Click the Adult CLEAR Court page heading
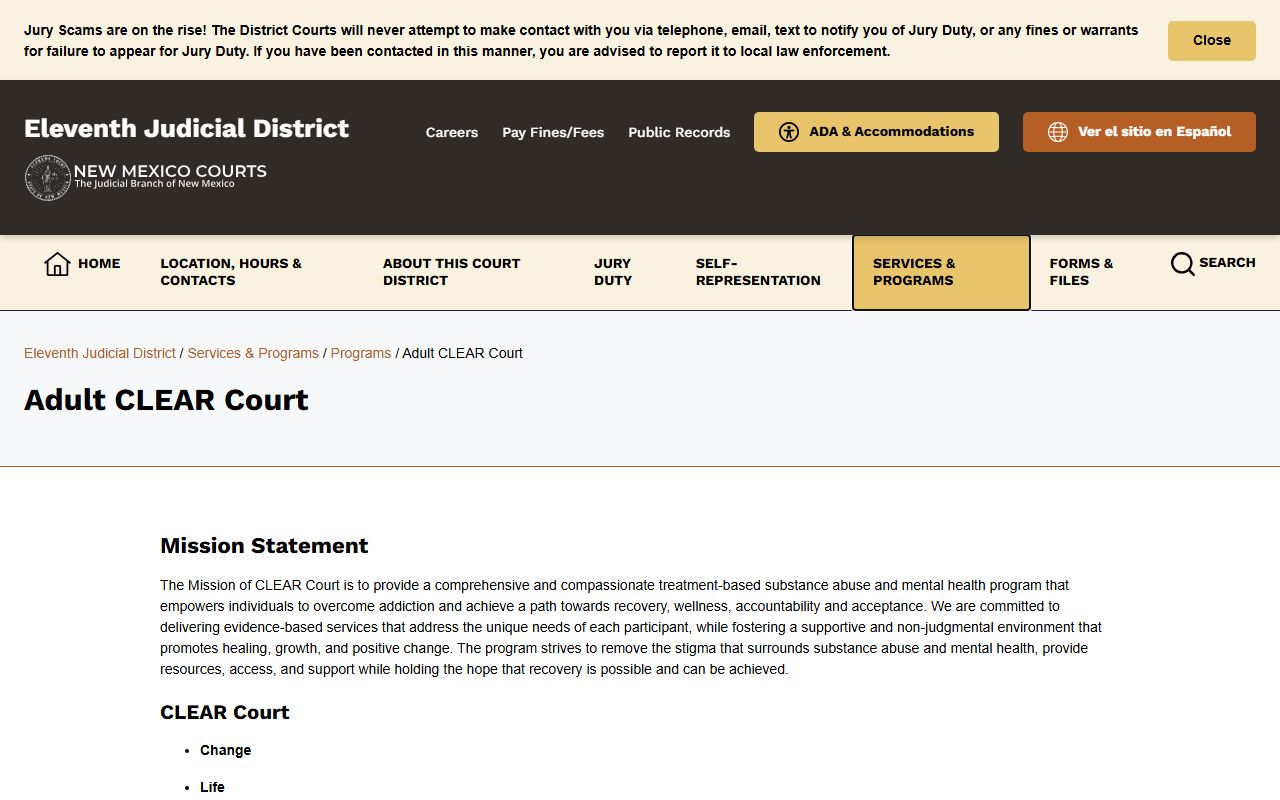The image size is (1280, 800). click(166, 400)
